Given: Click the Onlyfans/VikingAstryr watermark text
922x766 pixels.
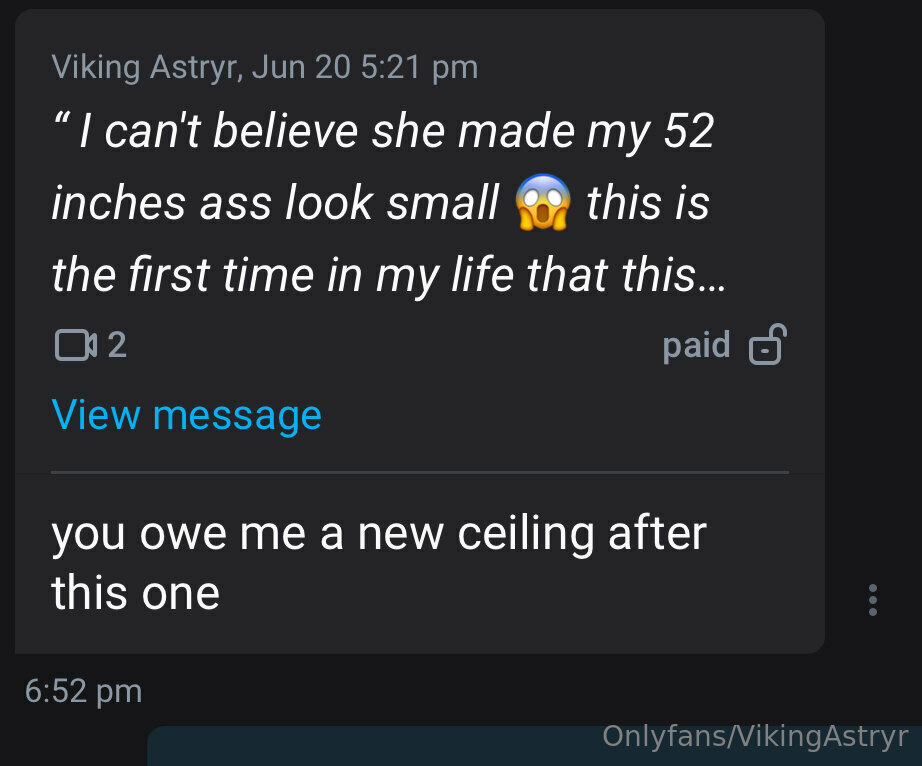Looking at the screenshot, I should click(x=755, y=736).
